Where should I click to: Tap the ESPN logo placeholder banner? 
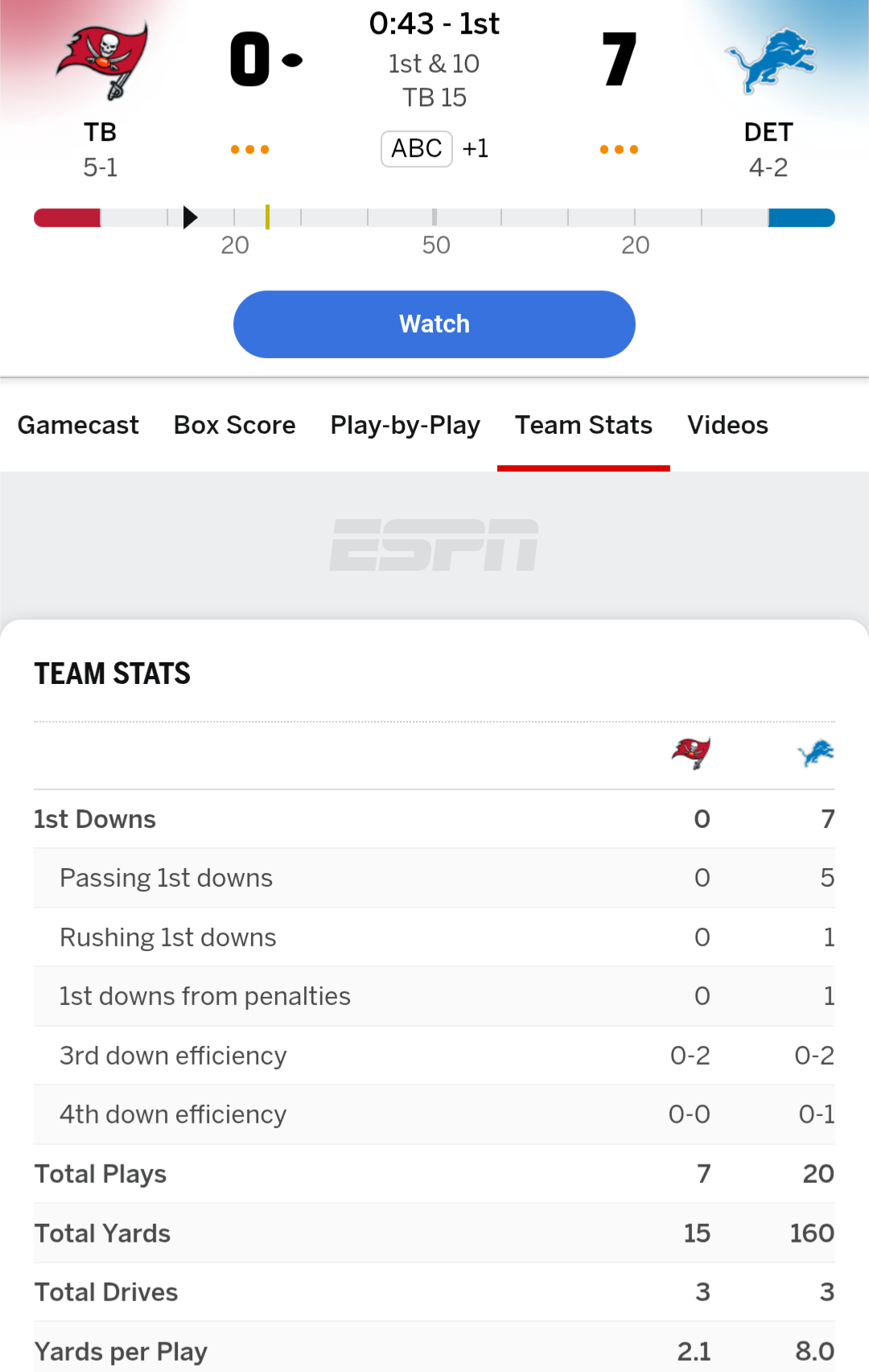click(434, 545)
